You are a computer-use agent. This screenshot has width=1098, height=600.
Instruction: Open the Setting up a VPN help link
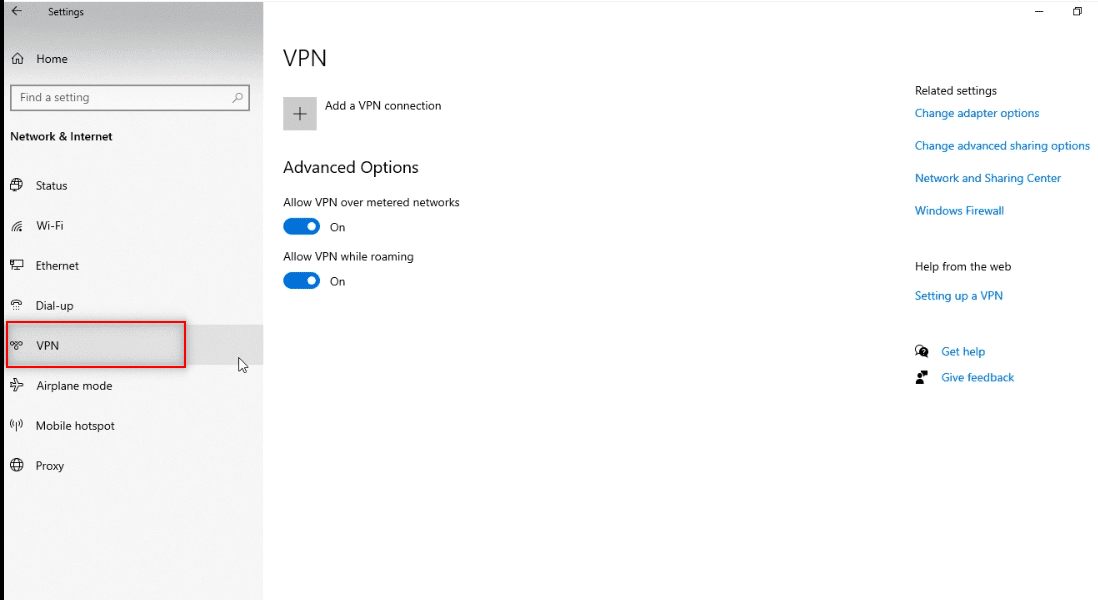click(x=959, y=295)
